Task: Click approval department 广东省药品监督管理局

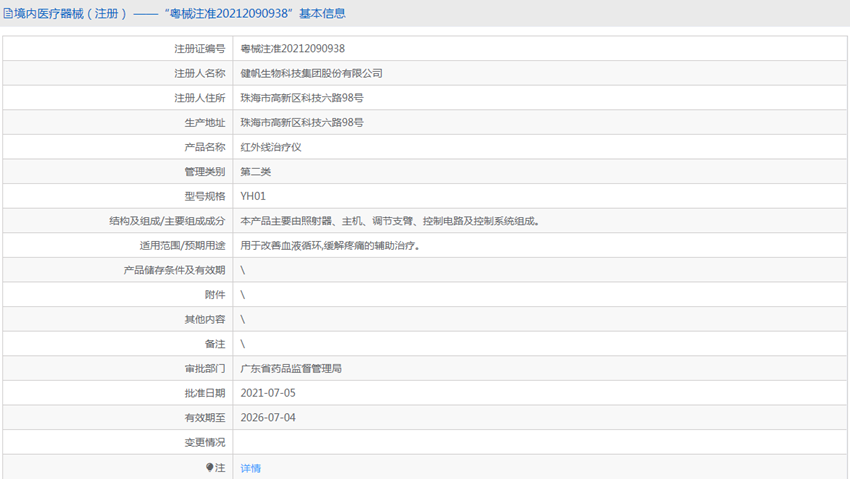Action: pyautogui.click(x=291, y=368)
